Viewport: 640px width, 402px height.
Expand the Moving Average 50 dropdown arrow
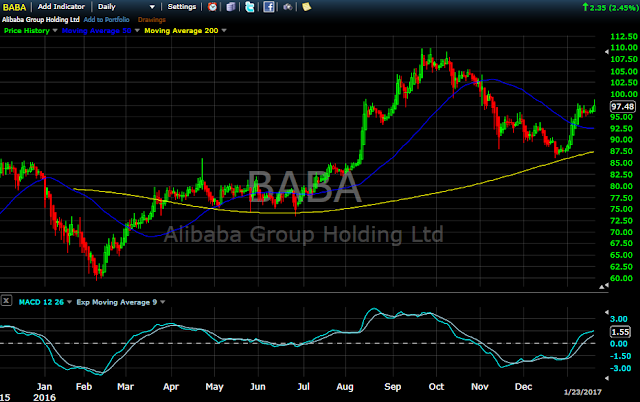point(137,31)
